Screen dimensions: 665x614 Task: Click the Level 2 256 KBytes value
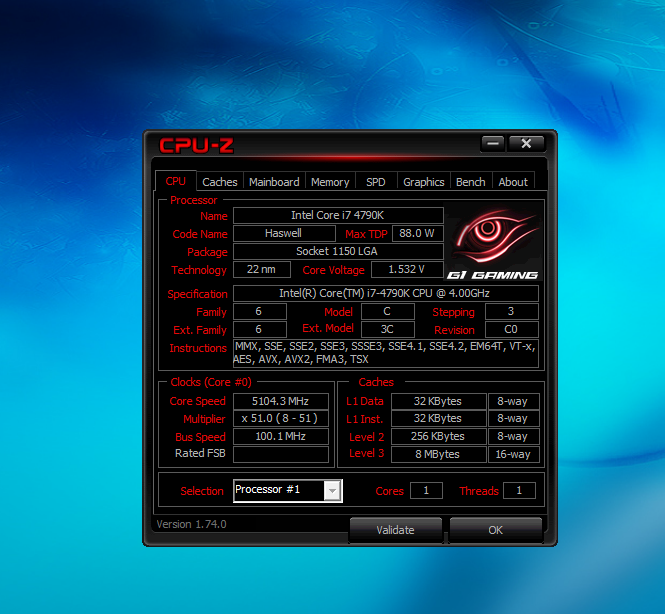pyautogui.click(x=438, y=436)
